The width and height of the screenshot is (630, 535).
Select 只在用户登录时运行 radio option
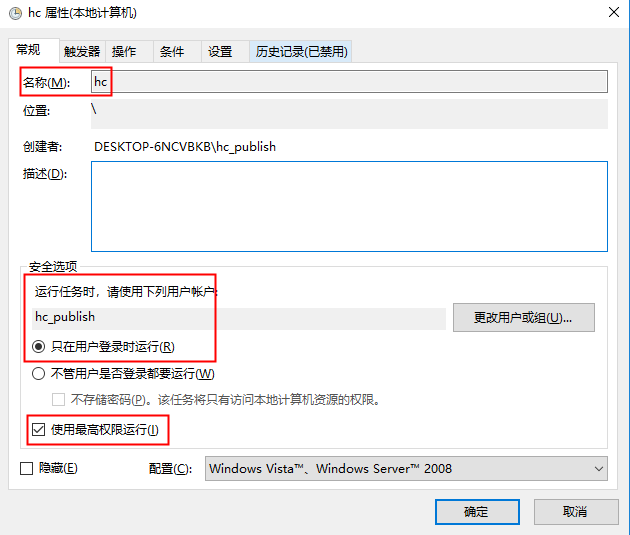pyautogui.click(x=40, y=347)
